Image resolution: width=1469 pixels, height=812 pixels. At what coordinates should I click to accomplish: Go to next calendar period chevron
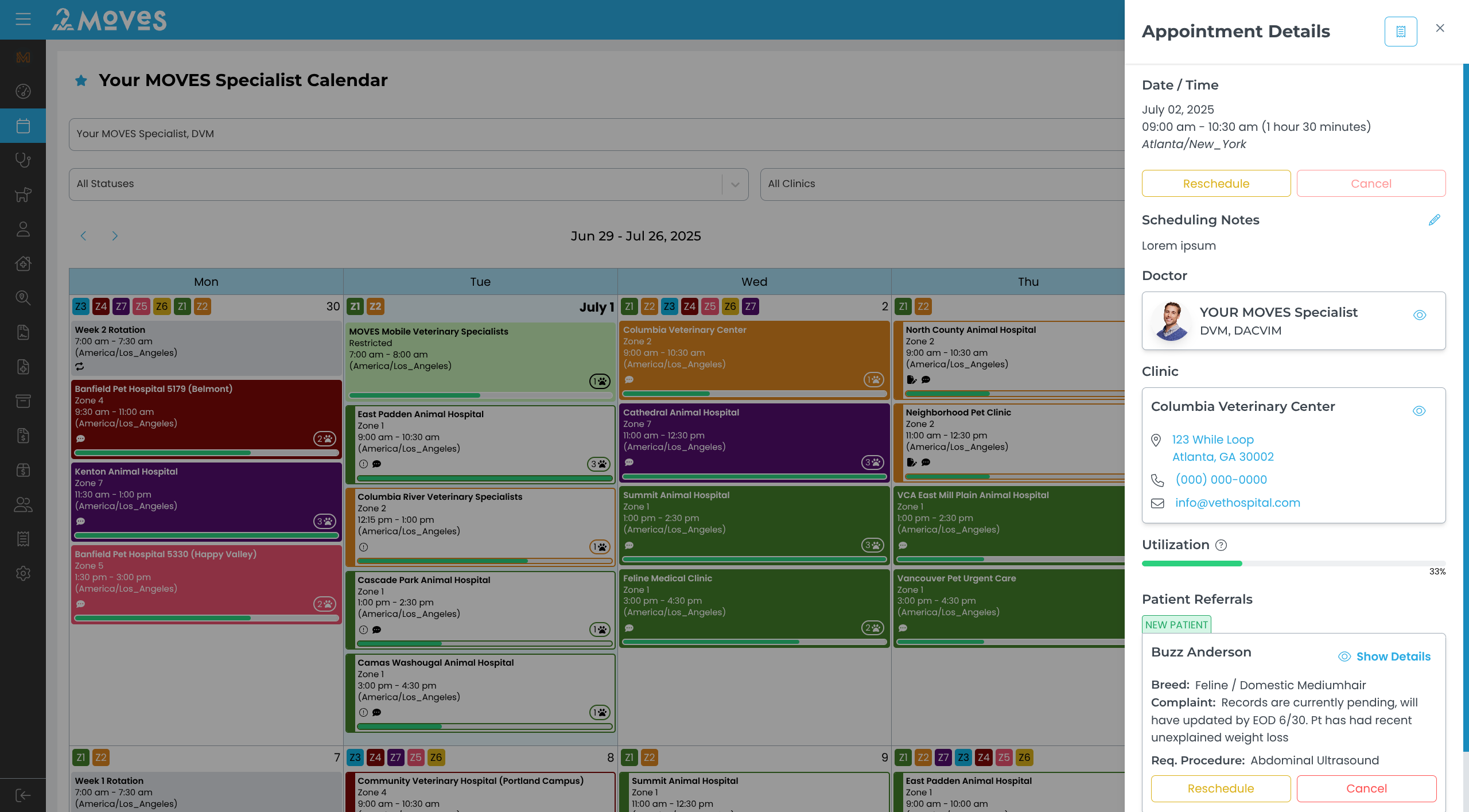click(115, 236)
